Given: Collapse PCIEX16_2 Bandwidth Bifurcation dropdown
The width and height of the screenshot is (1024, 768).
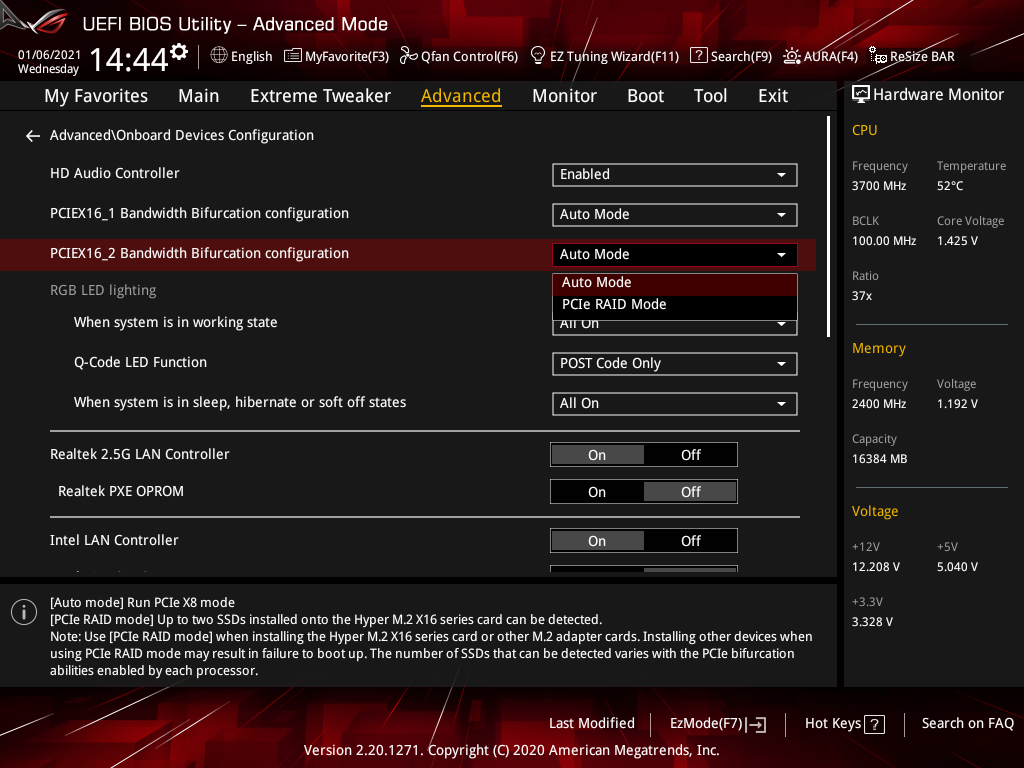Looking at the screenshot, I should tap(675, 255).
